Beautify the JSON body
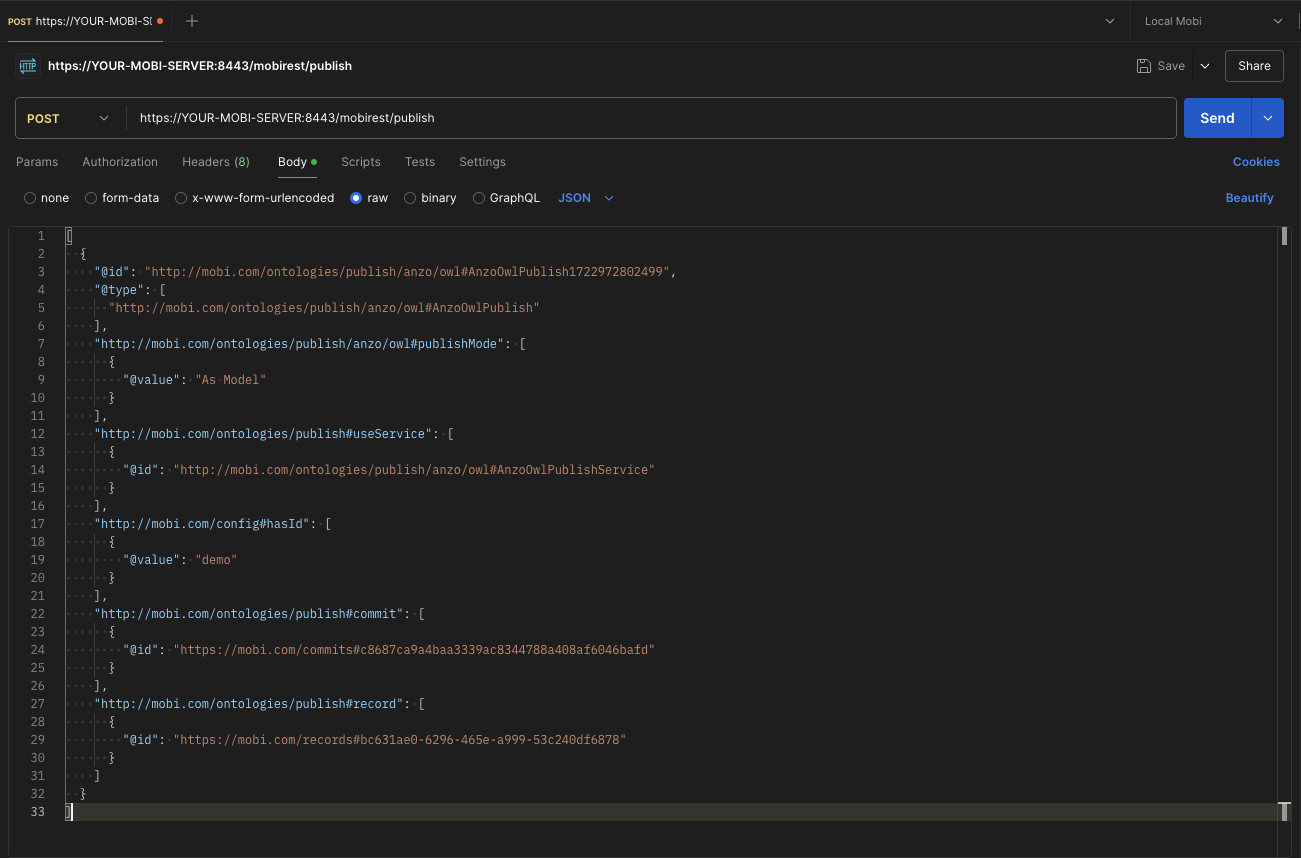Screen dimensions: 1301x858 pos(1250,198)
